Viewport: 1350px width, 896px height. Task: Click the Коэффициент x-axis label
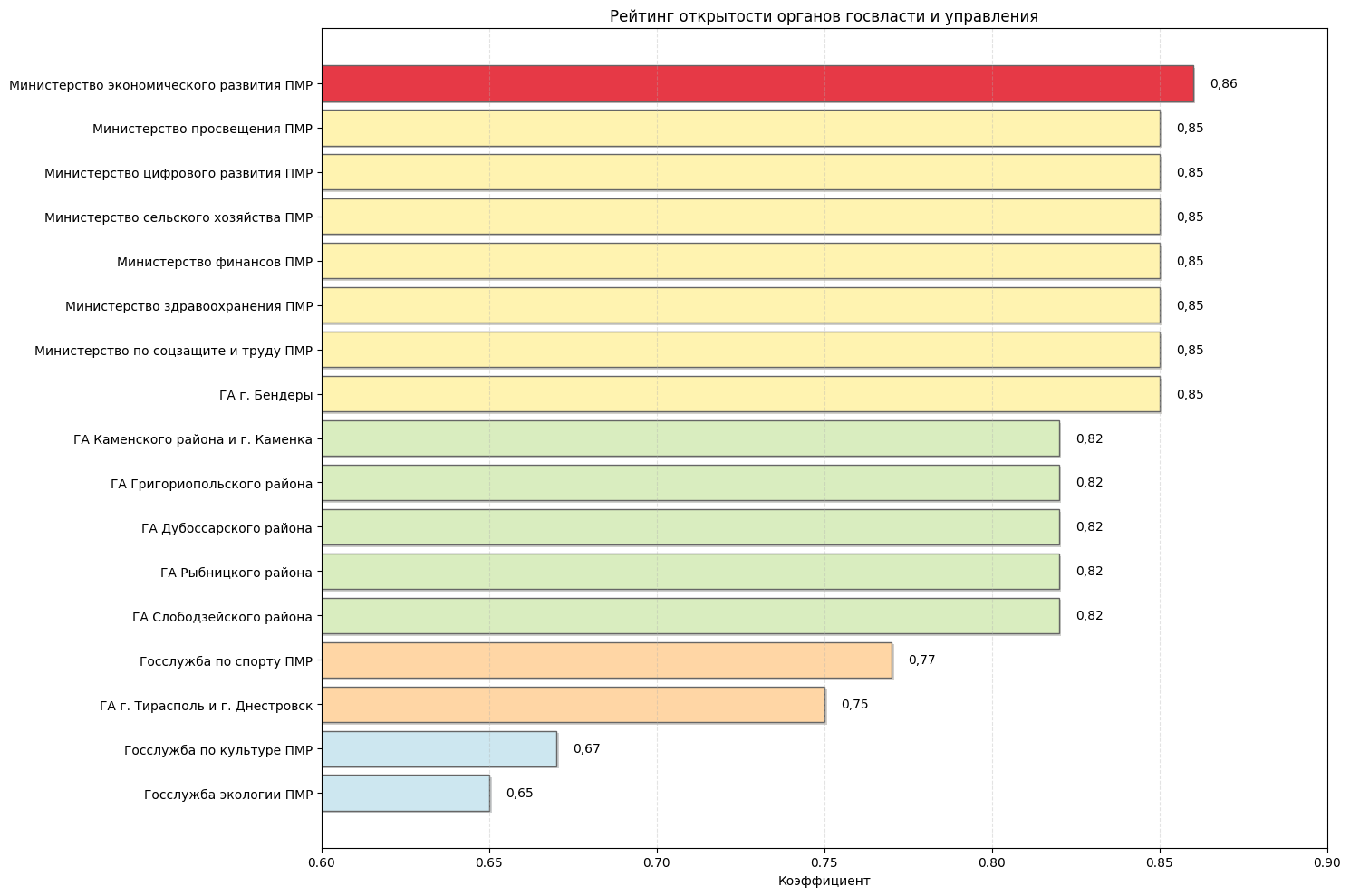click(x=824, y=881)
